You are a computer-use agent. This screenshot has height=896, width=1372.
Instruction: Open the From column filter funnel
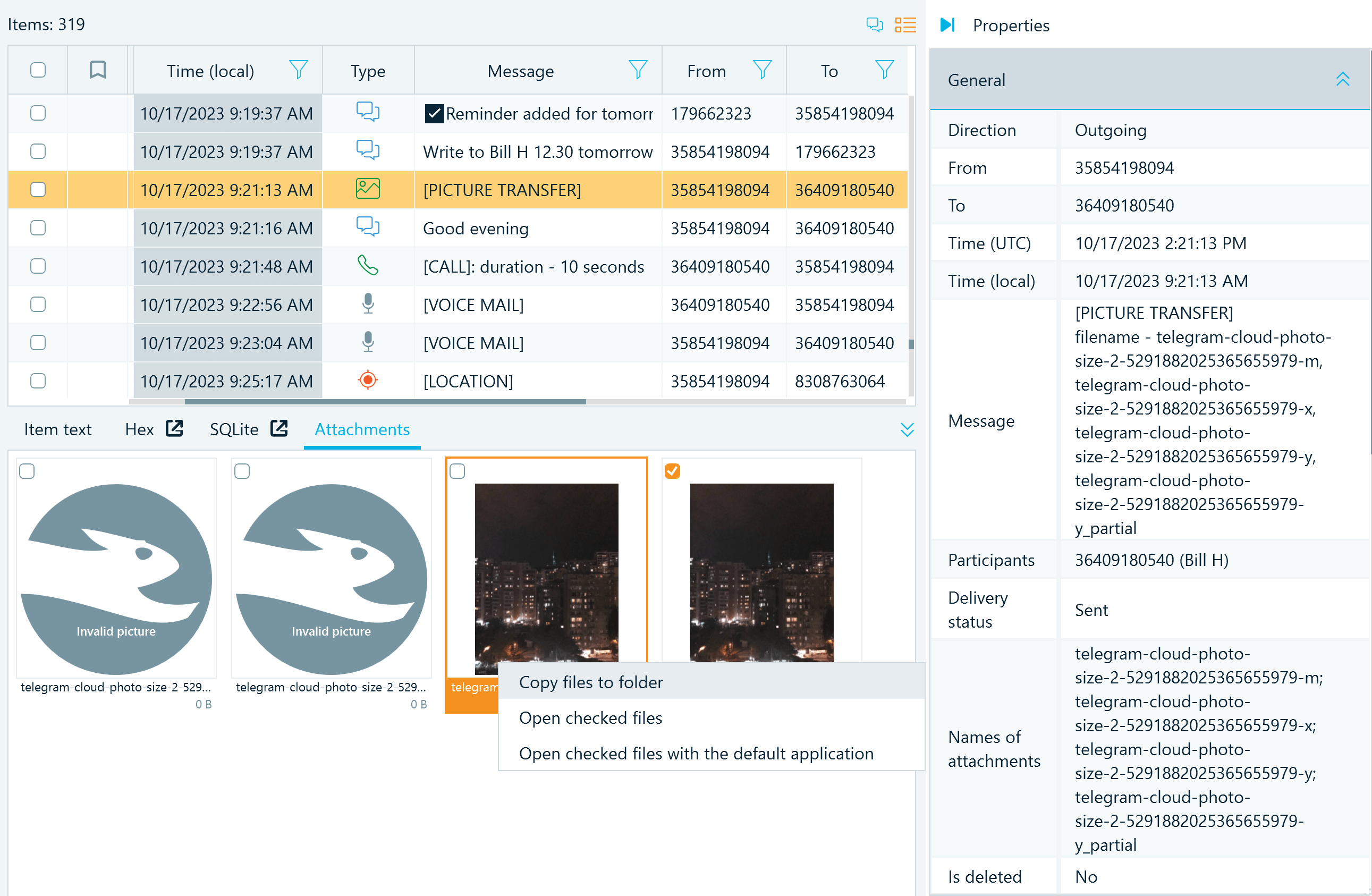tap(762, 70)
